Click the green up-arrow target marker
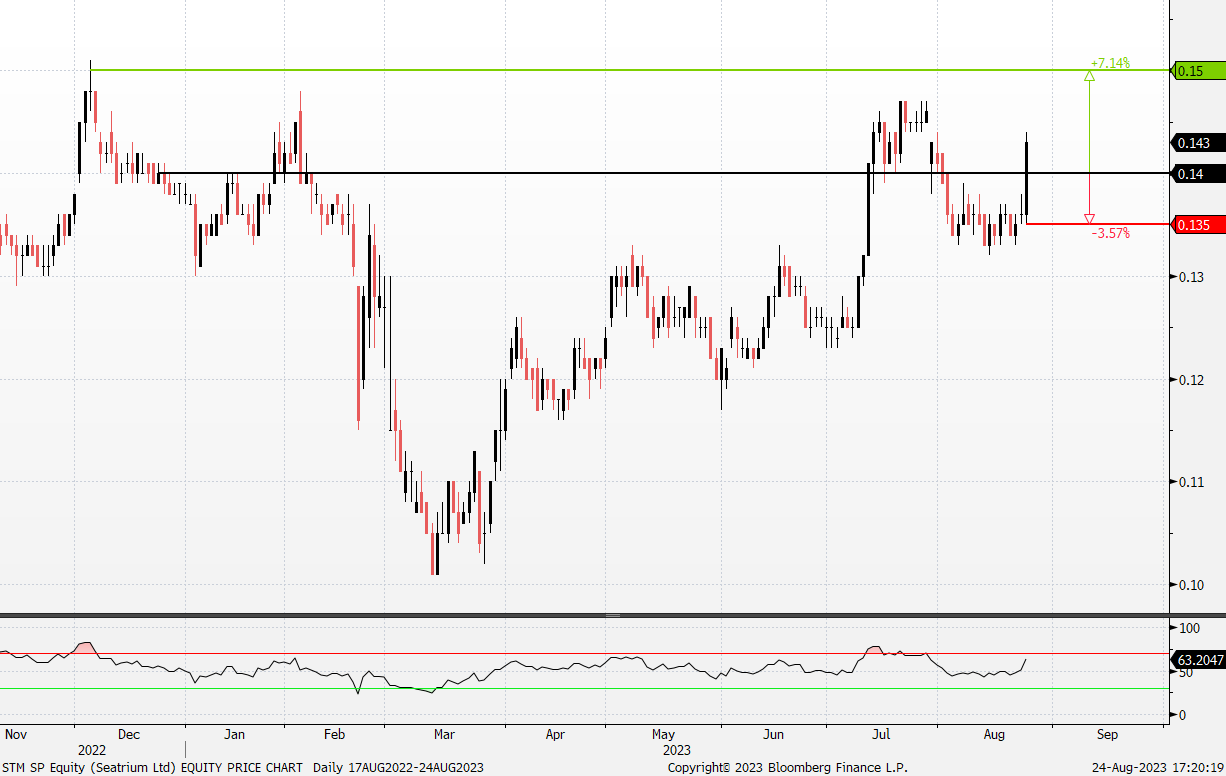1226x776 pixels. [x=1089, y=76]
